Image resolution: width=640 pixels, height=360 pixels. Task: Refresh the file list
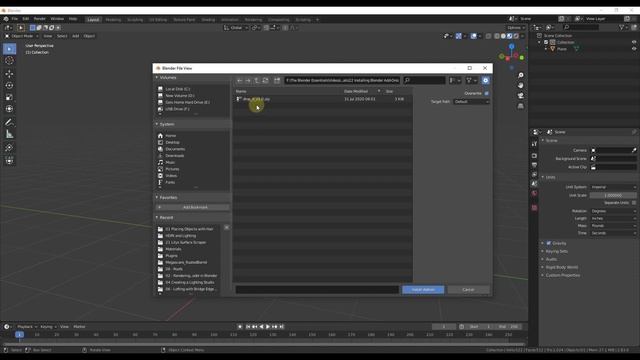(265, 80)
